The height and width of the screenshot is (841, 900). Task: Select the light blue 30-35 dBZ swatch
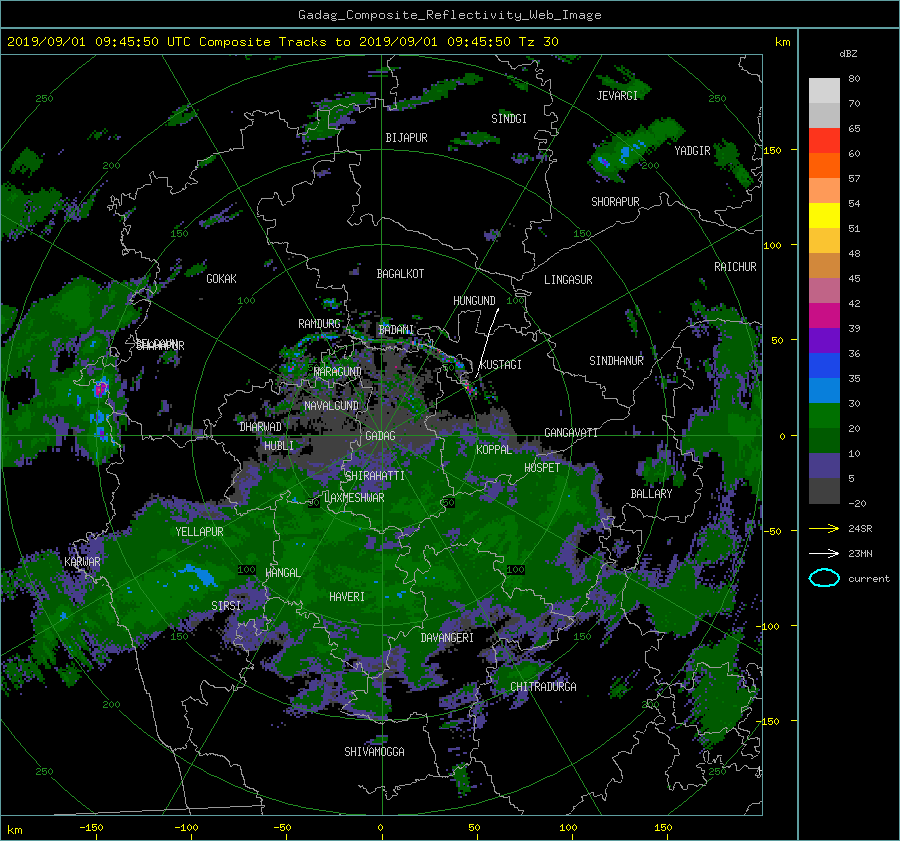pos(824,390)
